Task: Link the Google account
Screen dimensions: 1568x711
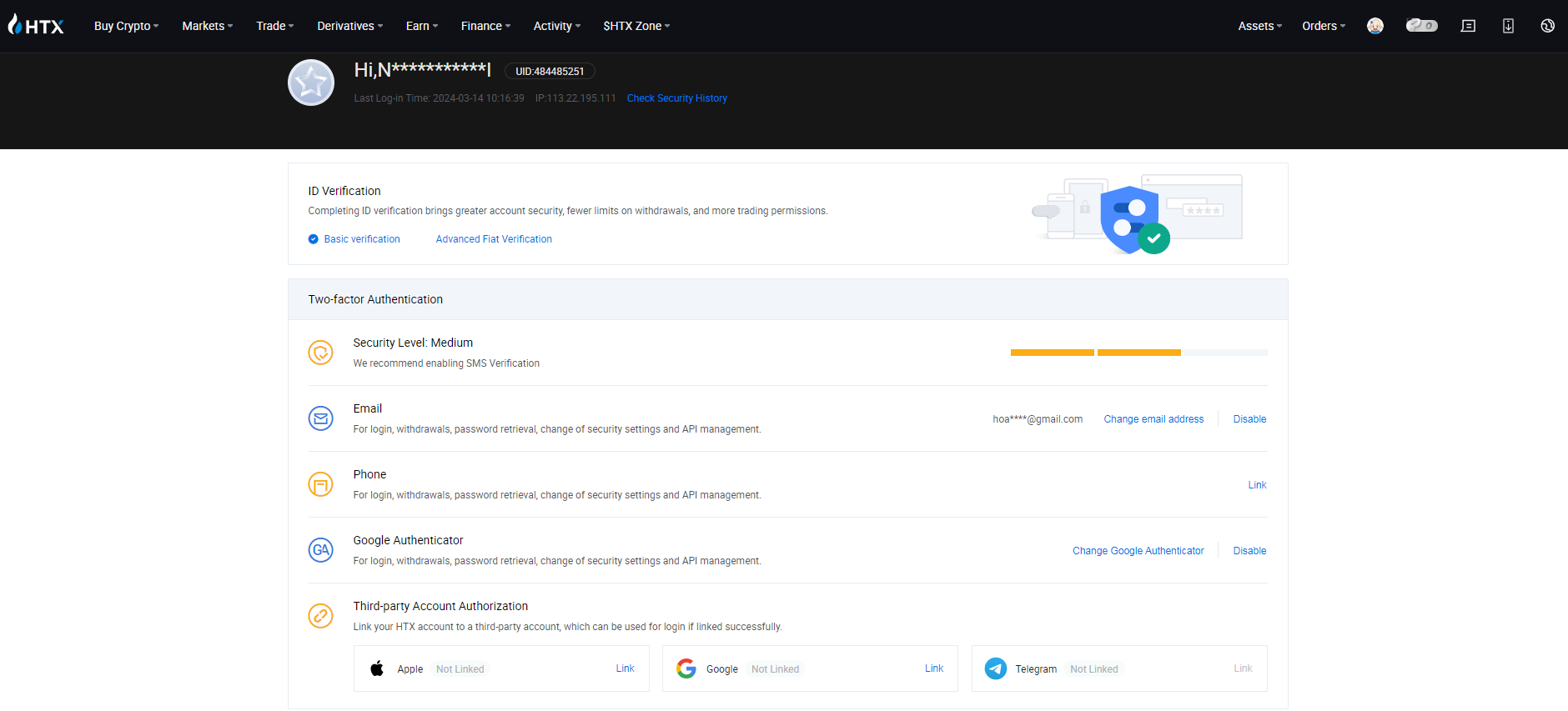Action: (934, 668)
